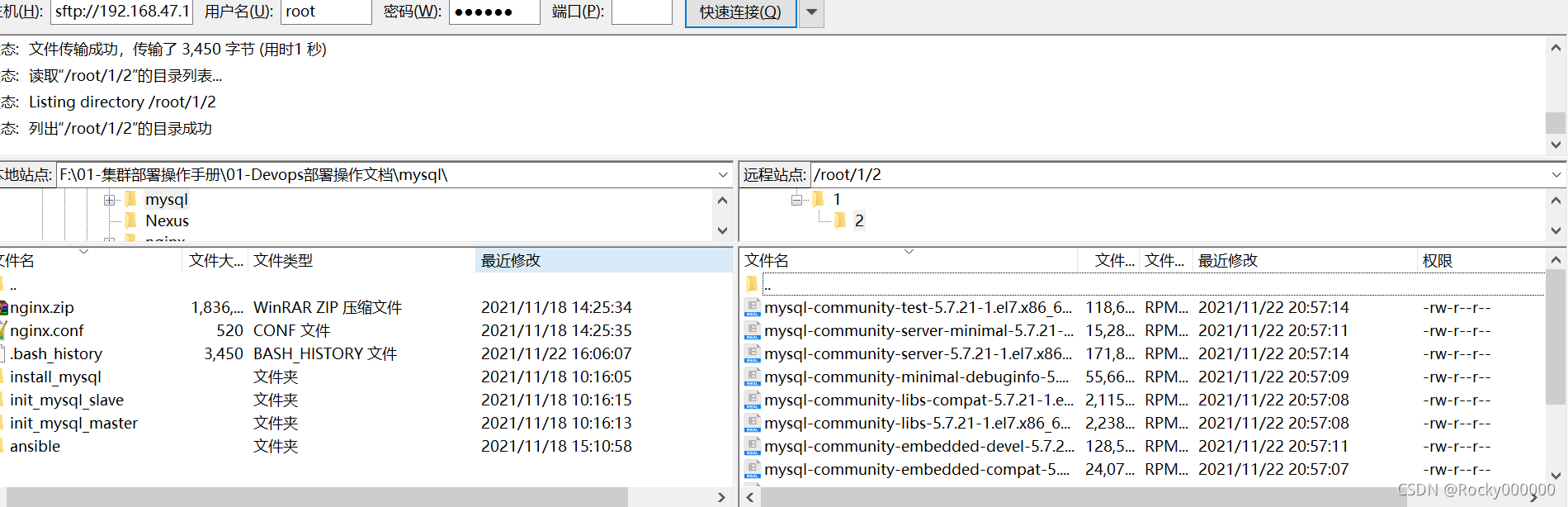This screenshot has height=507, width=1568.
Task: Select the nginx.zip file in local list
Action: click(x=42, y=308)
